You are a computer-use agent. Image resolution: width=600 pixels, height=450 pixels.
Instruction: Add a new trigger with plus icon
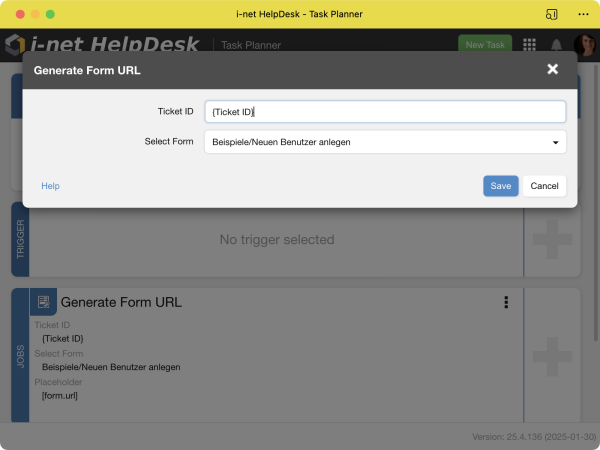(x=552, y=240)
